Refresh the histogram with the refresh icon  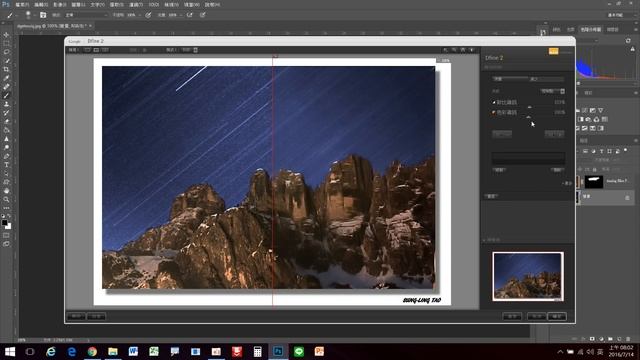[628, 40]
